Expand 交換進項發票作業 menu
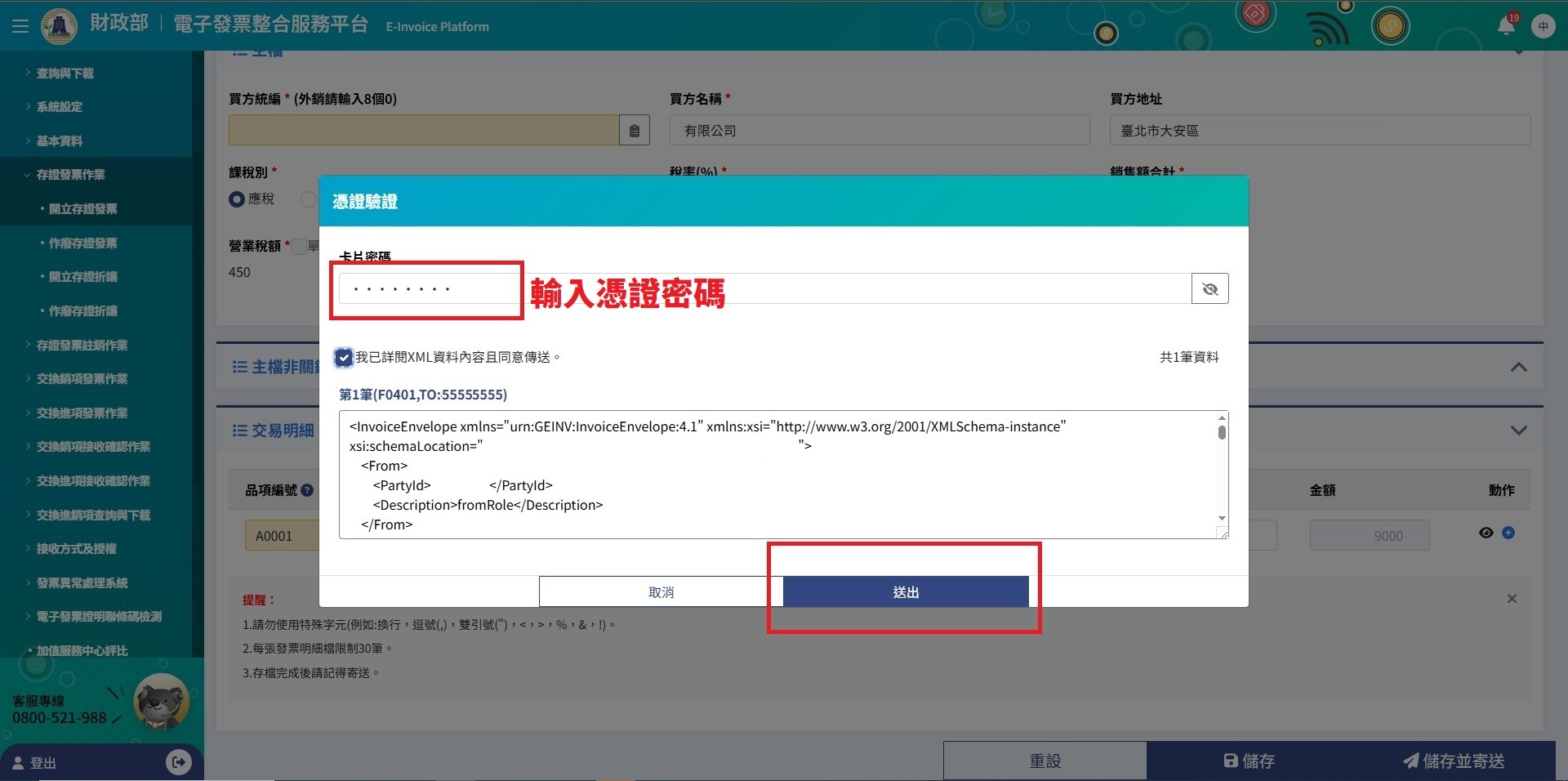The width and height of the screenshot is (1568, 781). [x=82, y=413]
